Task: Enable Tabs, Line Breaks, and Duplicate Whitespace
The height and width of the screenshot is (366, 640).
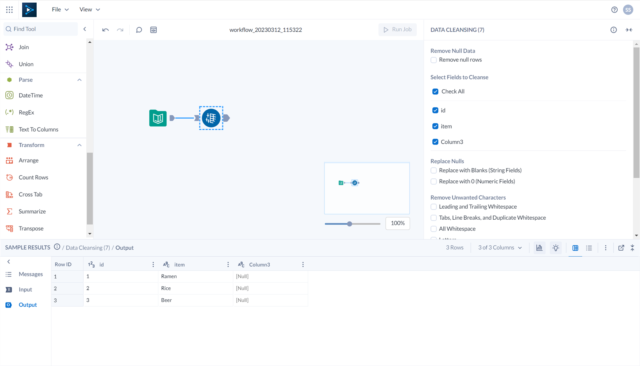Action: [x=433, y=218]
